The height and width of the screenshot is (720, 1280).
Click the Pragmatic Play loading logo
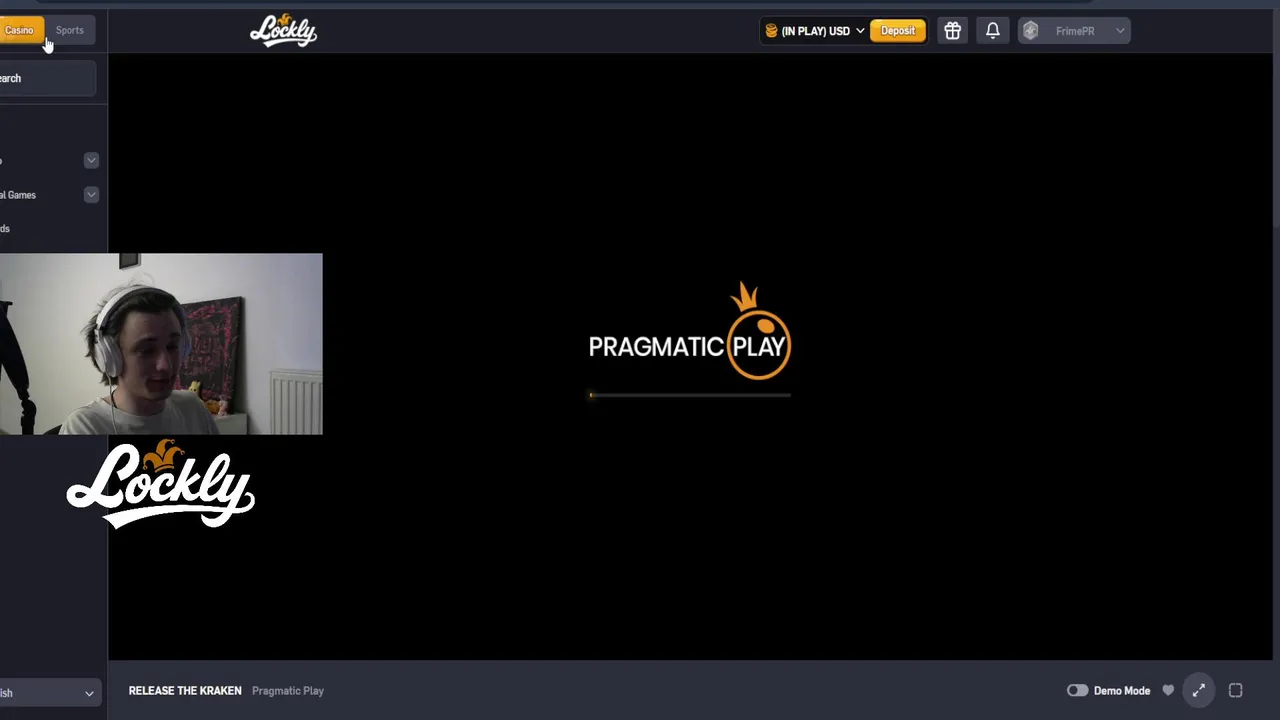690,332
